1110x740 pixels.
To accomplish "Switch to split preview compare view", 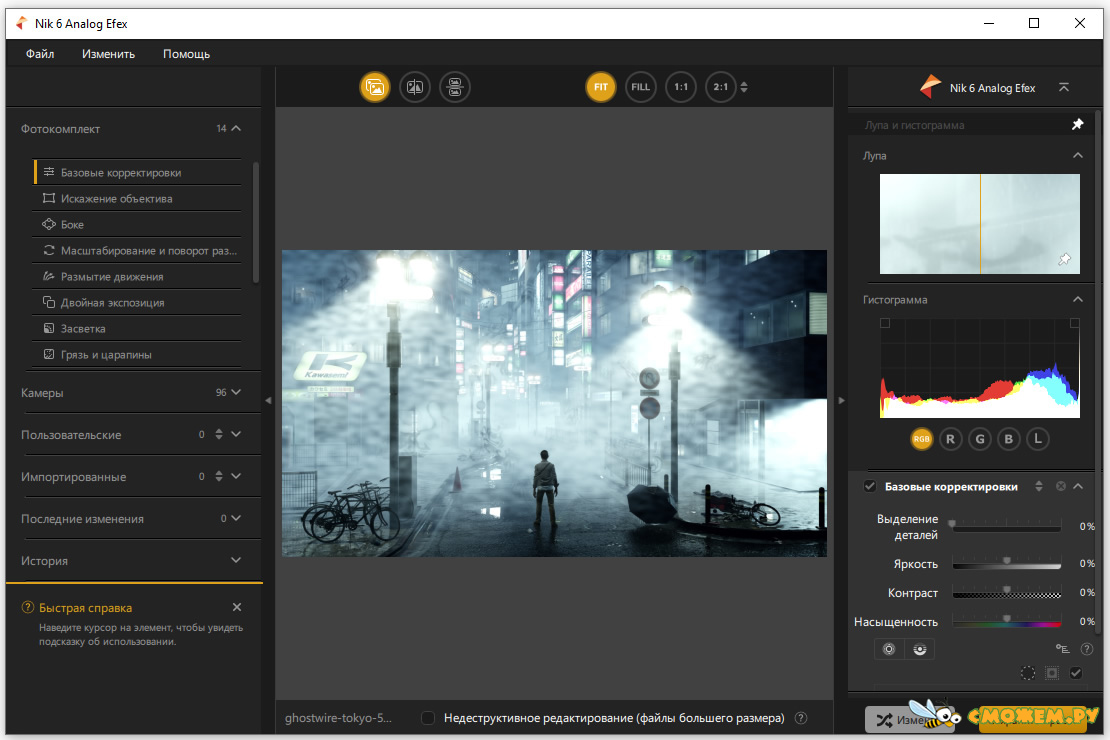I will 415,87.
